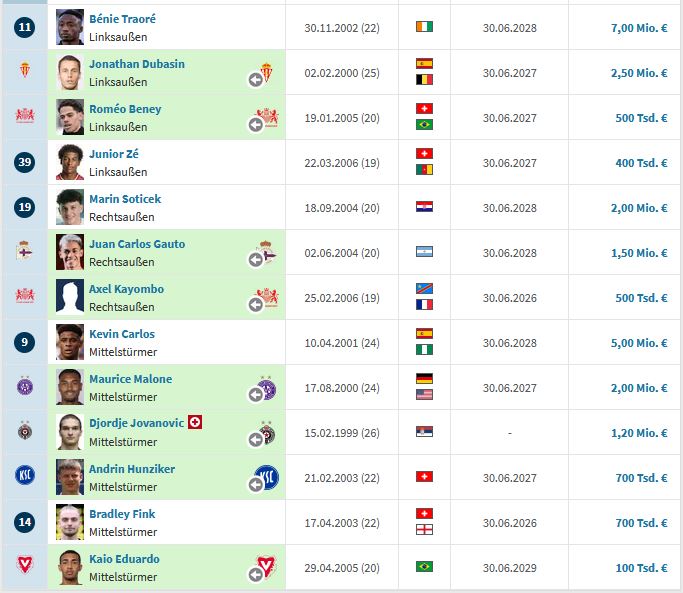Click the 7,00 Mio. € market value
This screenshot has width=683, height=593.
click(638, 28)
